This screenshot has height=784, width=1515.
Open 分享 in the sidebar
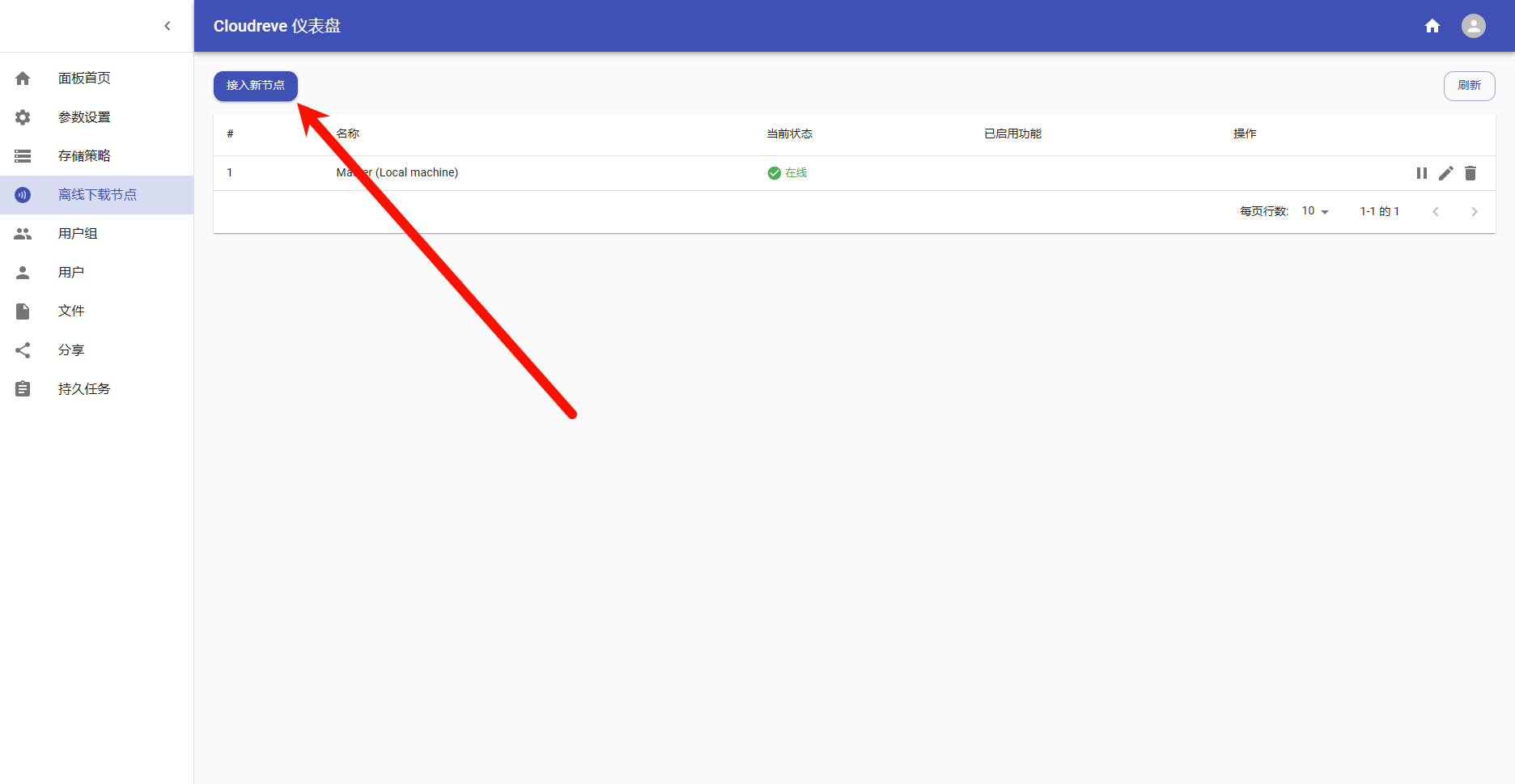[97, 350]
